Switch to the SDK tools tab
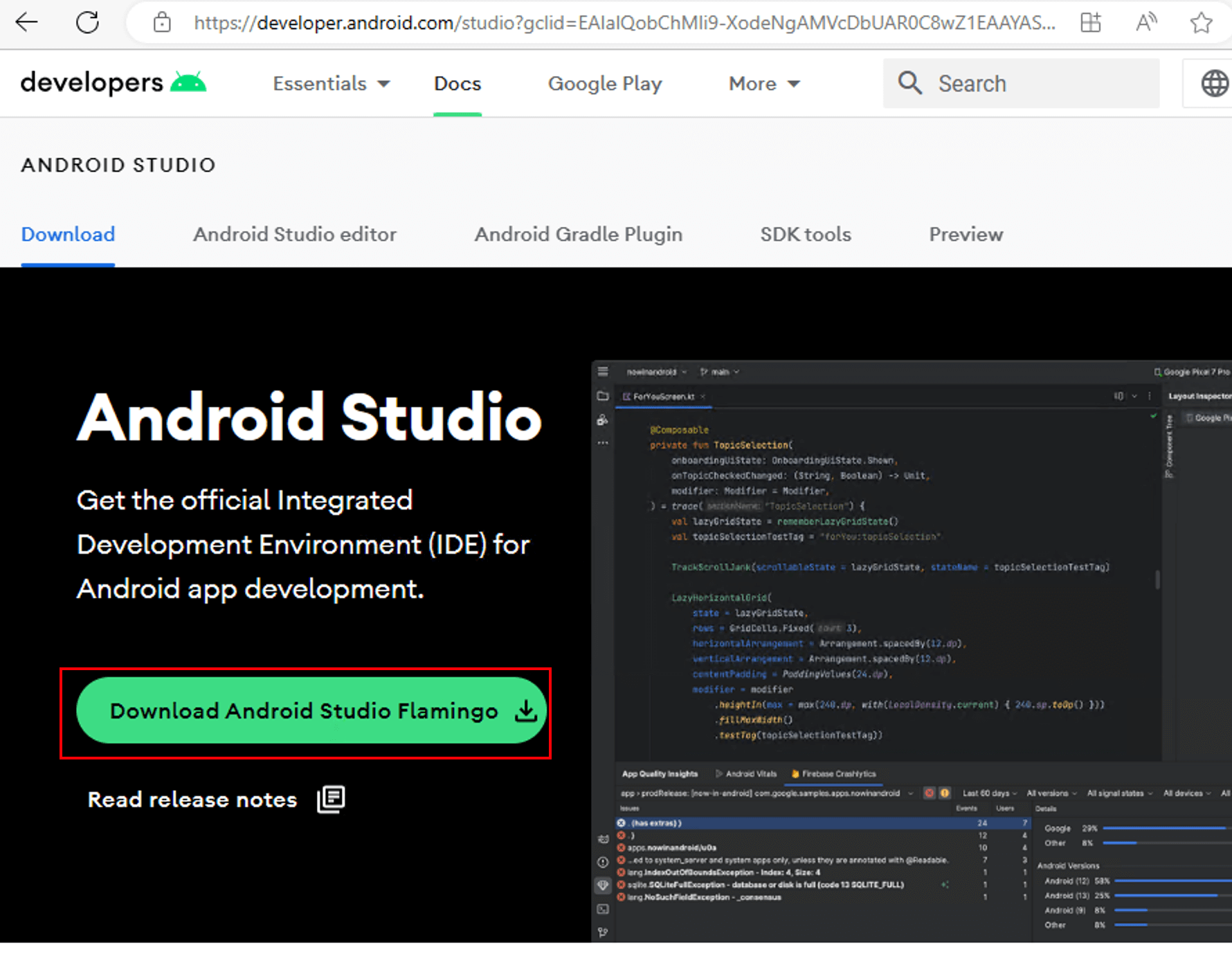The image size is (1232, 954). [806, 235]
